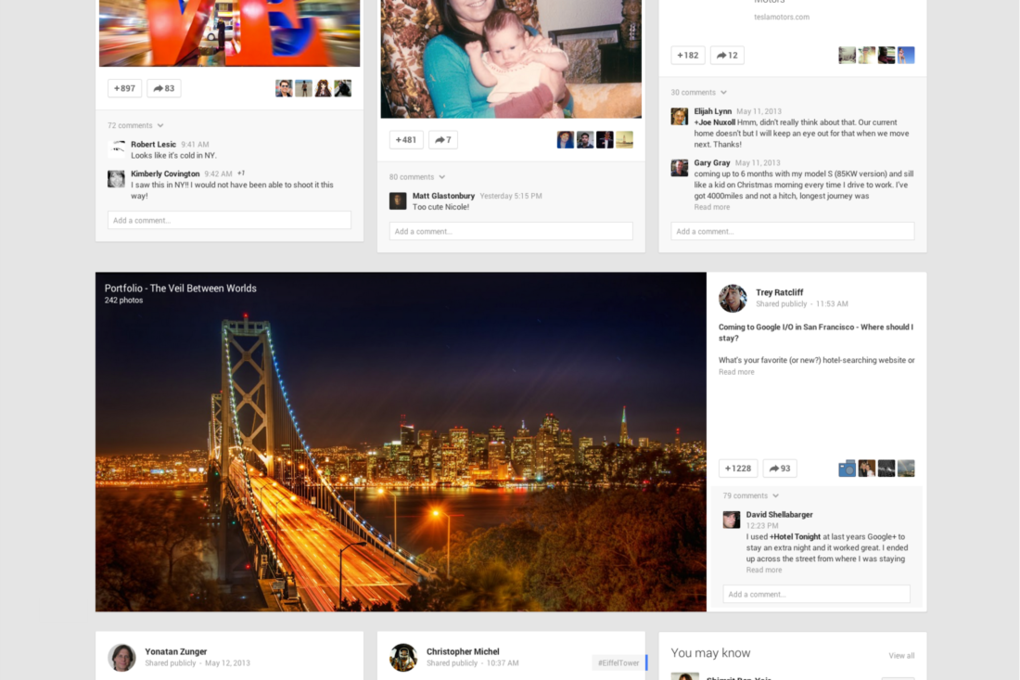Image resolution: width=1020 pixels, height=680 pixels.
Task: Toggle +1 on the +481 post
Action: [406, 140]
